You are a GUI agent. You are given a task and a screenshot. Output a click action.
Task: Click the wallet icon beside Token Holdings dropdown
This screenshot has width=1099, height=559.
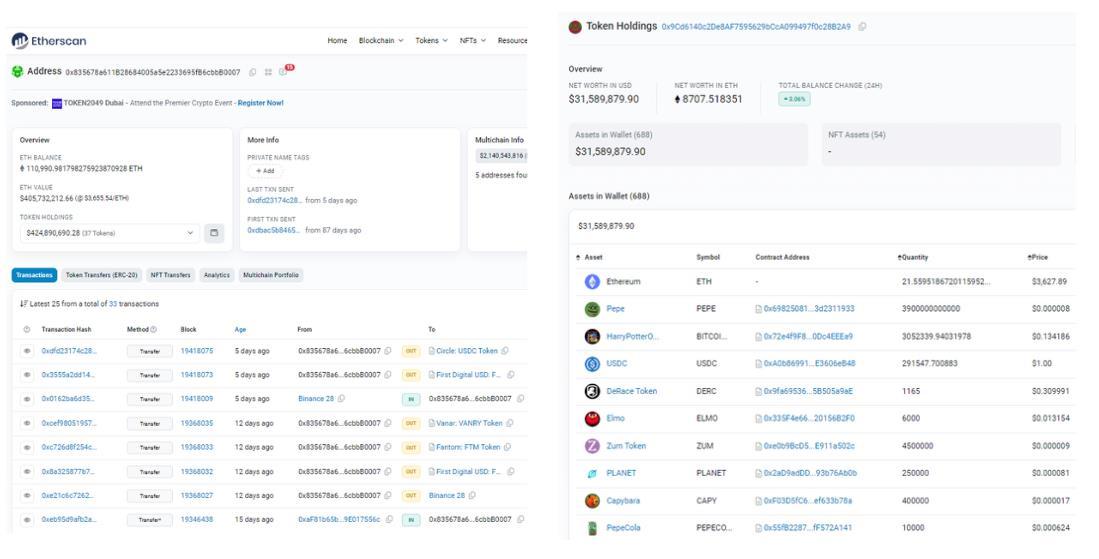tap(214, 233)
